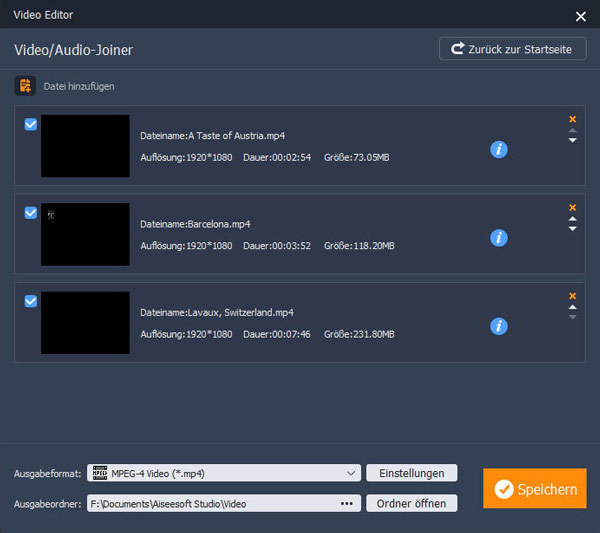The height and width of the screenshot is (533, 600).
Task: Click Ordner öffnen button
Action: point(412,503)
